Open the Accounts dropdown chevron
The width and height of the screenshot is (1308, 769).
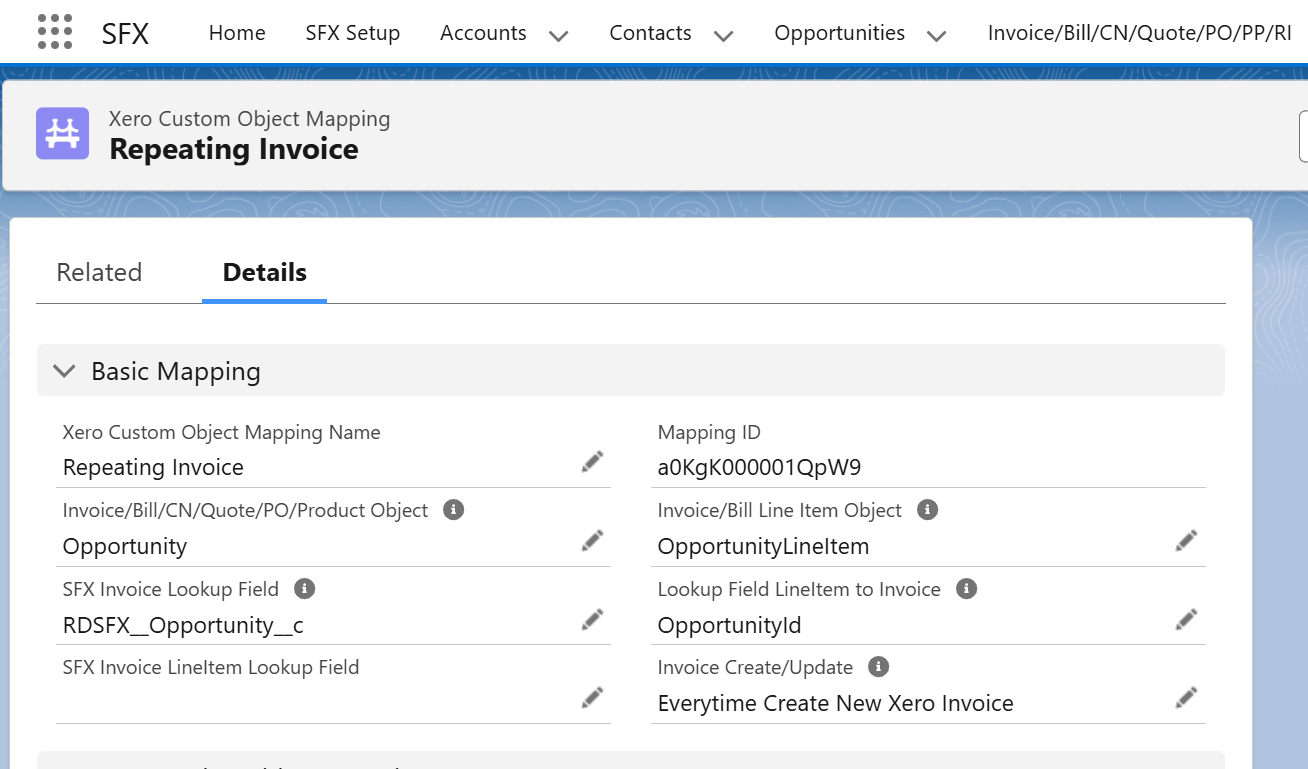coord(559,35)
